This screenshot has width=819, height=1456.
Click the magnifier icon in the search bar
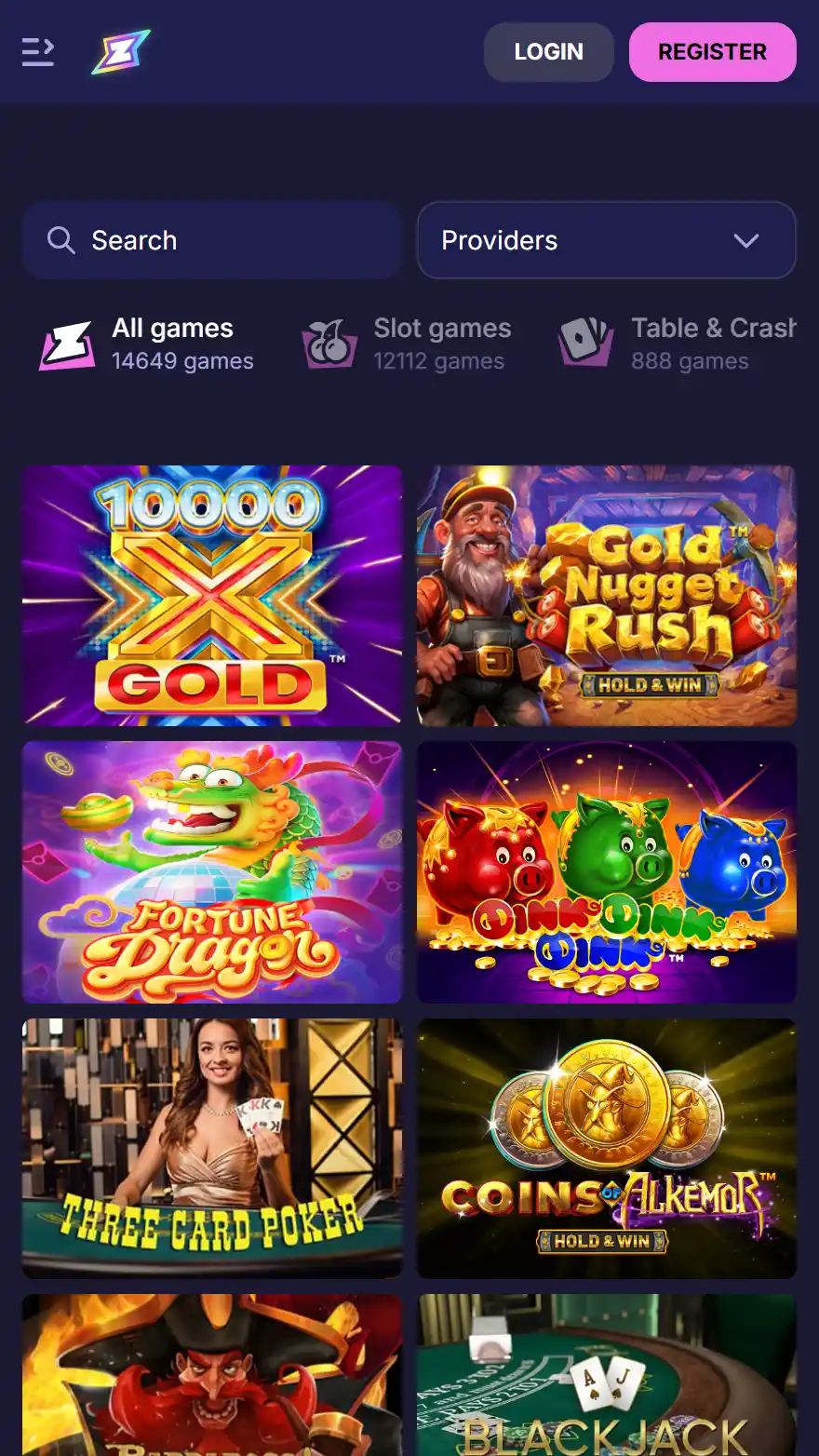pyautogui.click(x=60, y=240)
